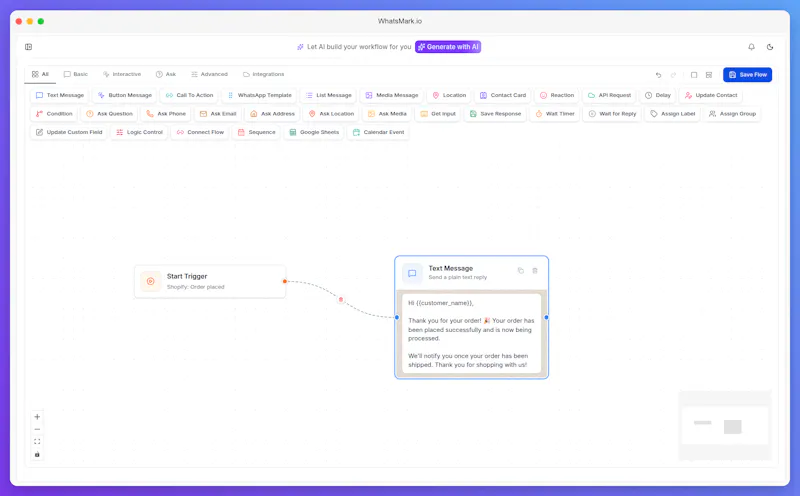Click the square layout icon beside Save Flow
800x496 pixels.
click(694, 75)
